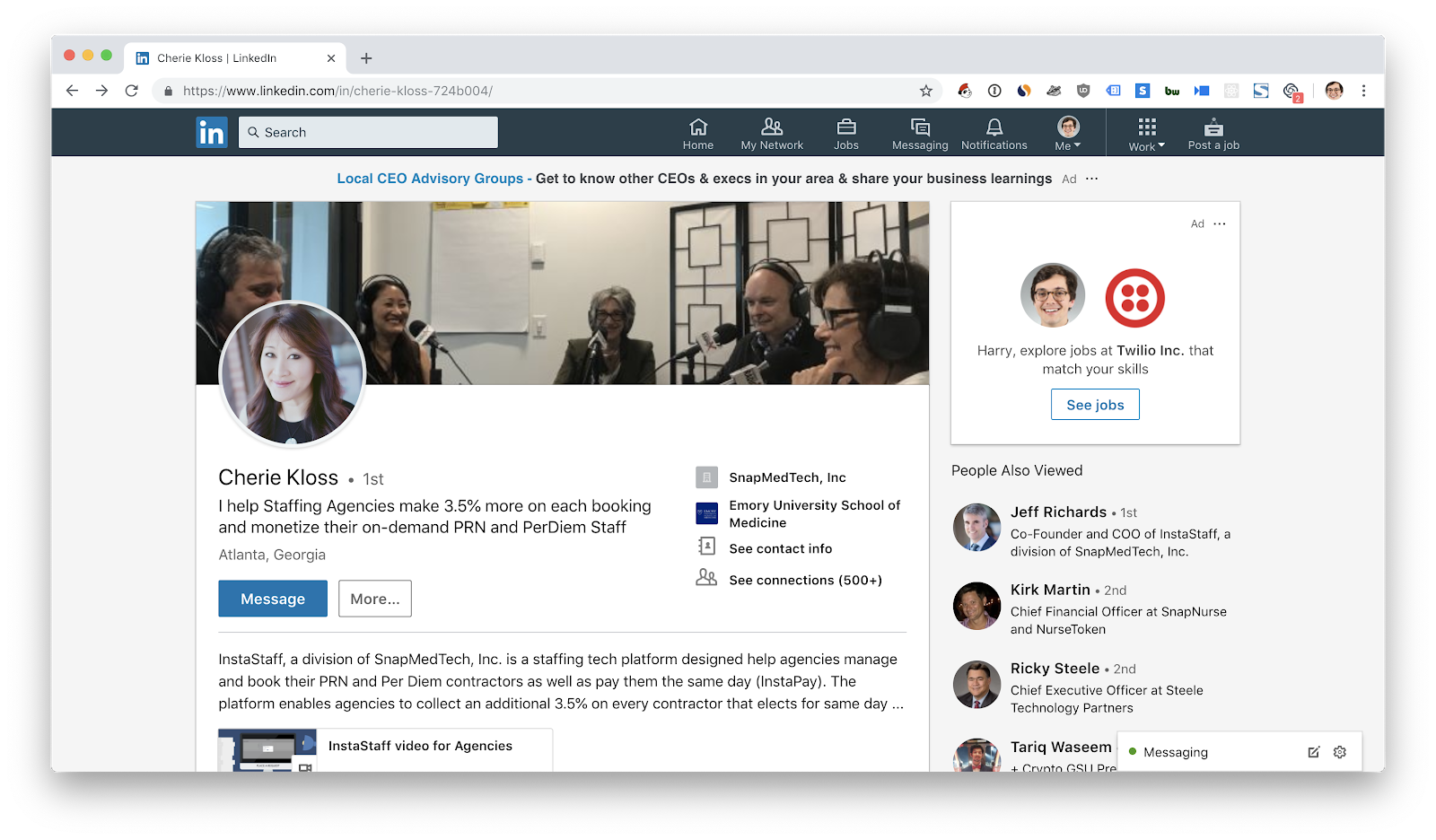Click See contact info
Image resolution: width=1436 pixels, height=840 pixels.
780,548
